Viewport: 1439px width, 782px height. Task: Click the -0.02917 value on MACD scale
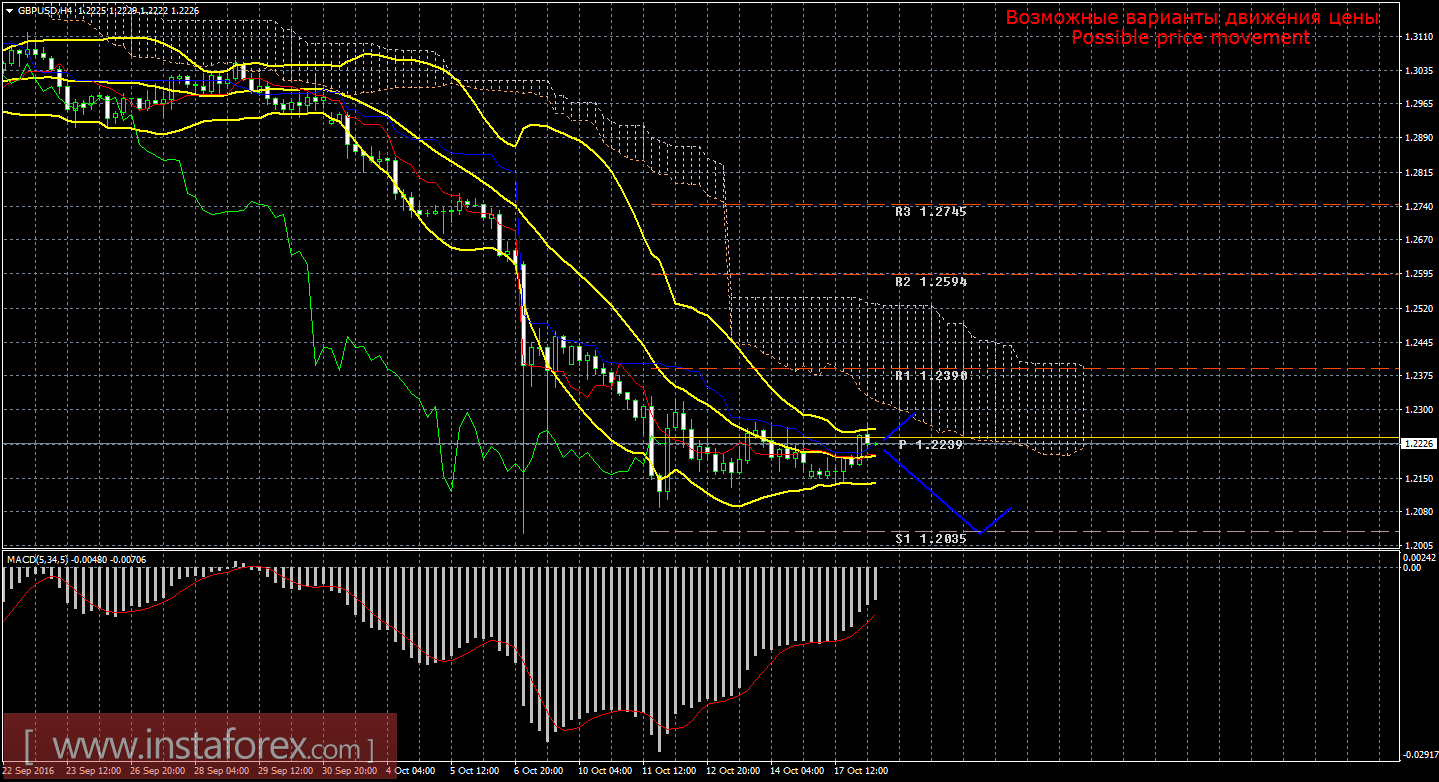point(1419,755)
